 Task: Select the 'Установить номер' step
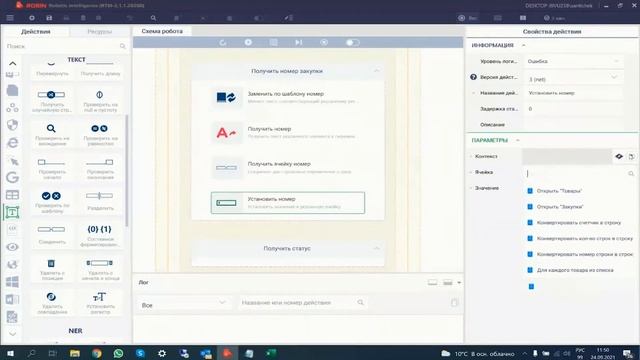point(288,203)
